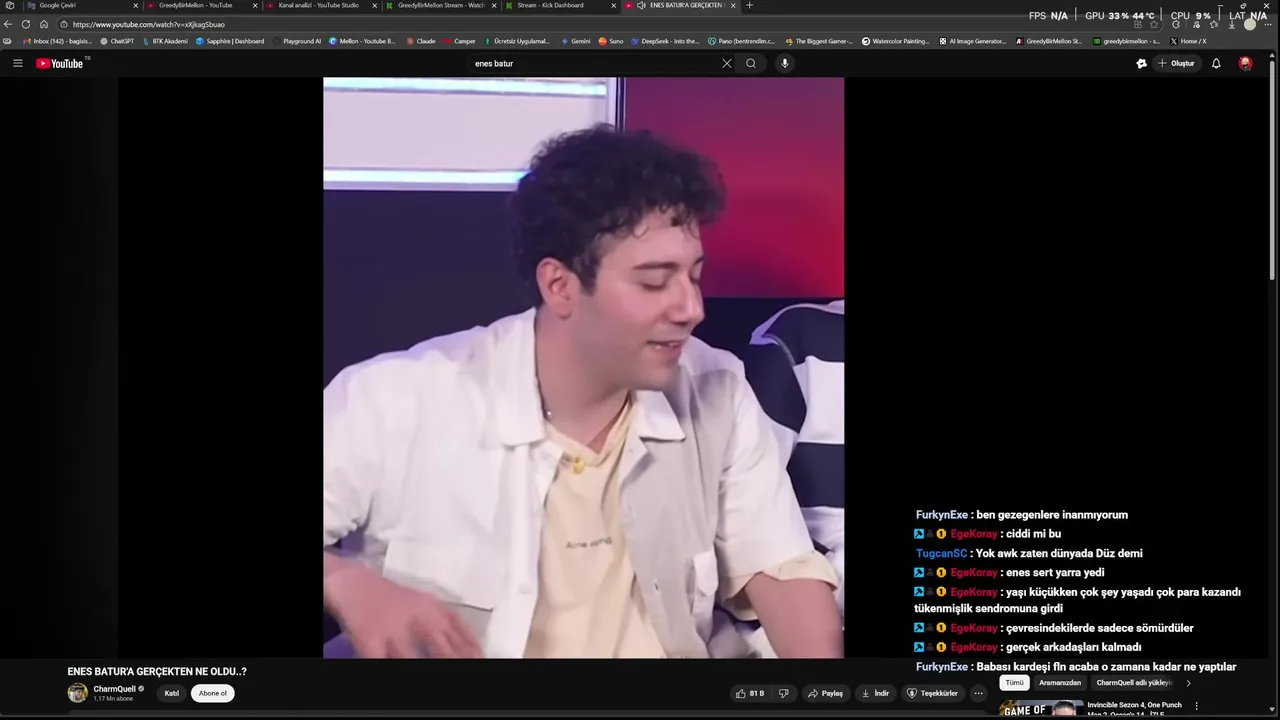1280x720 pixels.
Task: Open the AI Image Generator bookmark
Action: coord(972,41)
